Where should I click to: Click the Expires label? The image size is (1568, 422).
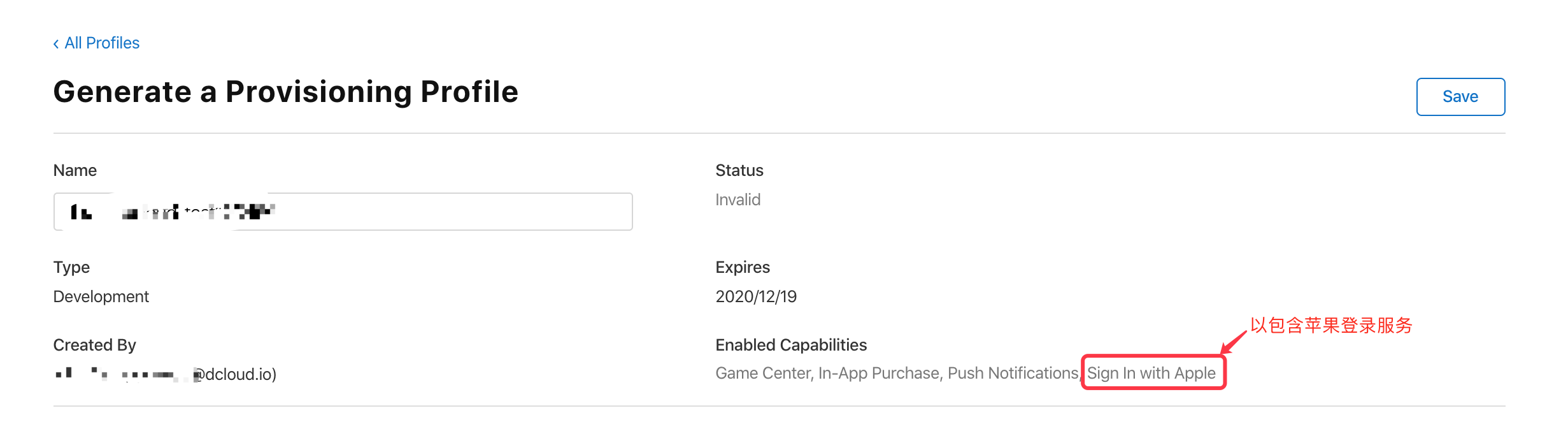click(x=743, y=267)
